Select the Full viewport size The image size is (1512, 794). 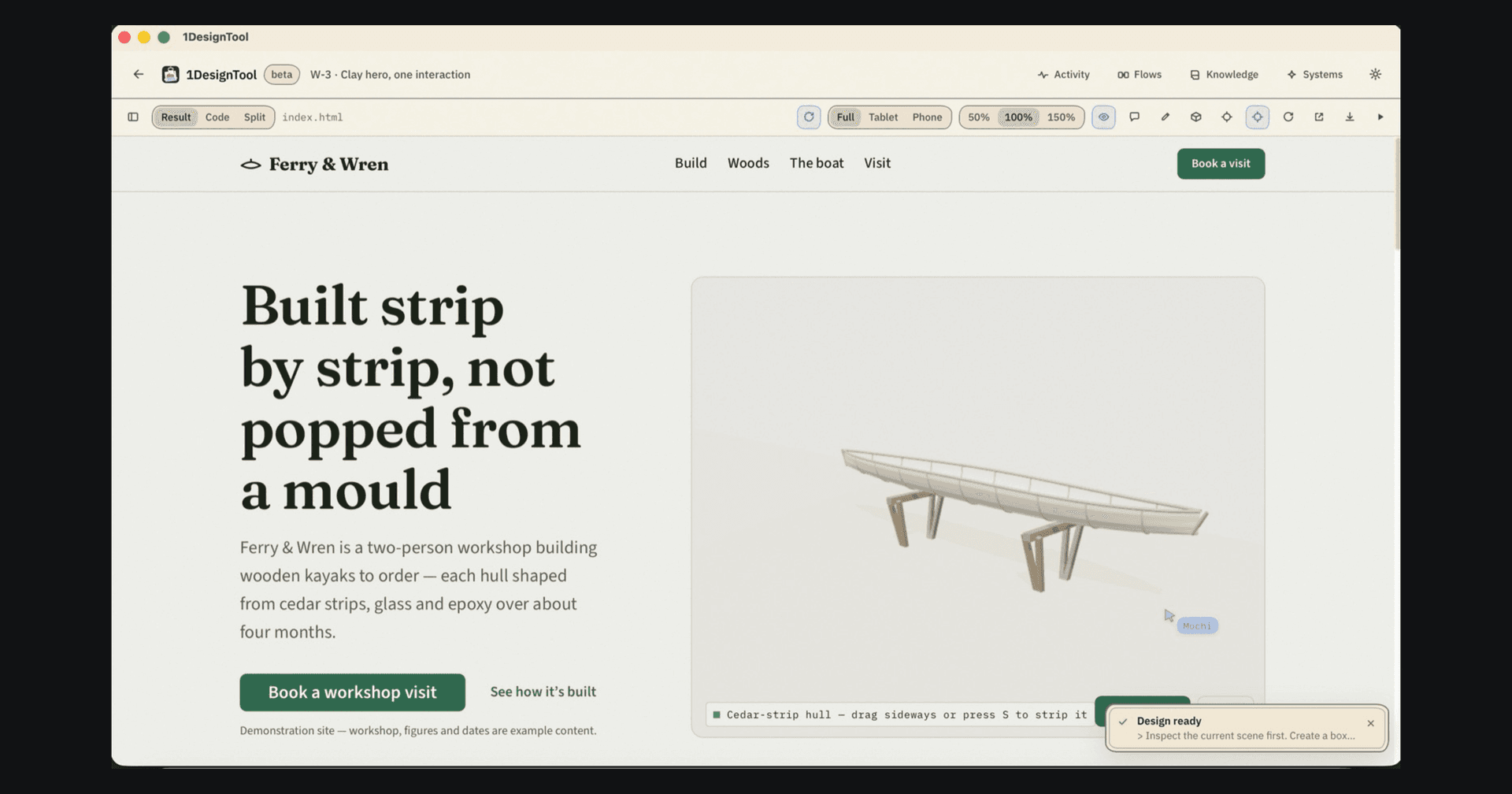click(x=845, y=117)
